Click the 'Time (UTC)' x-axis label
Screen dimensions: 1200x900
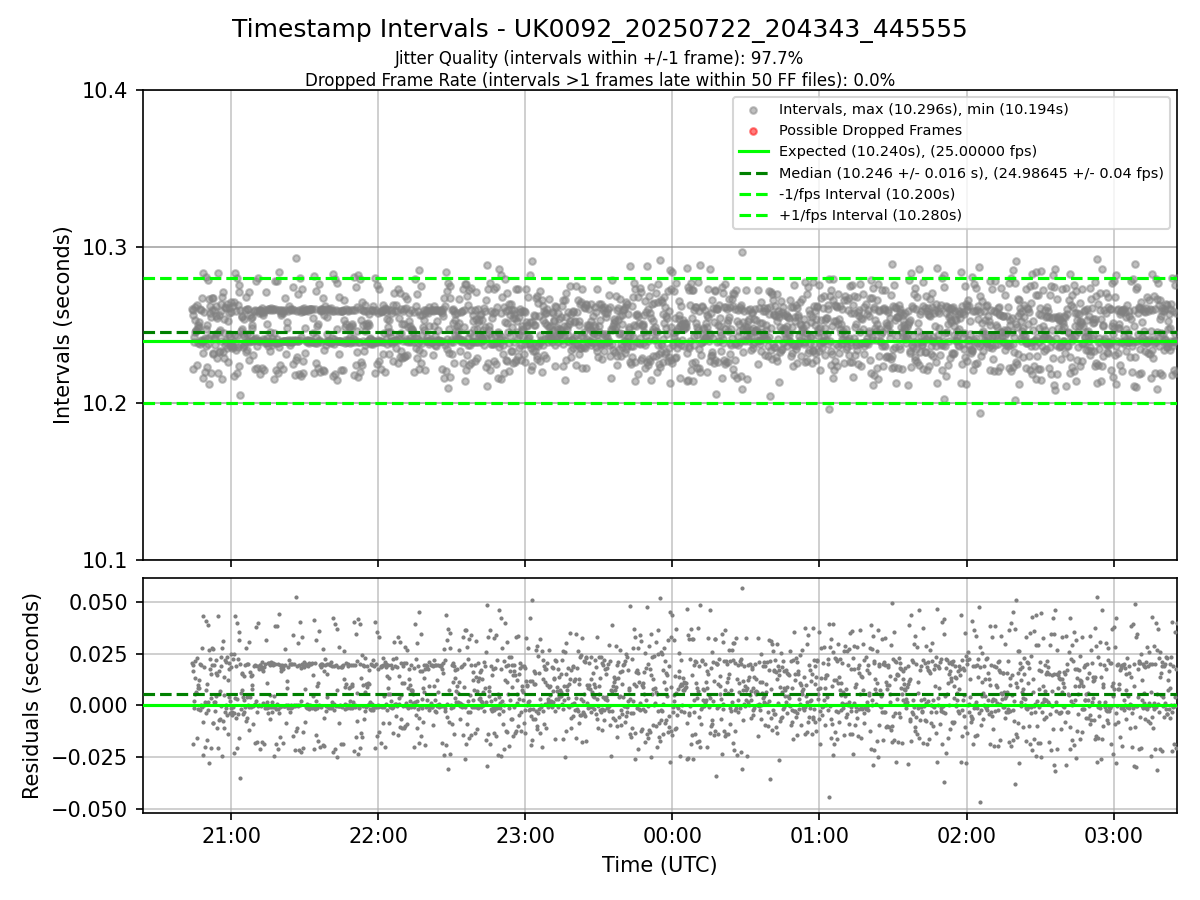click(659, 865)
